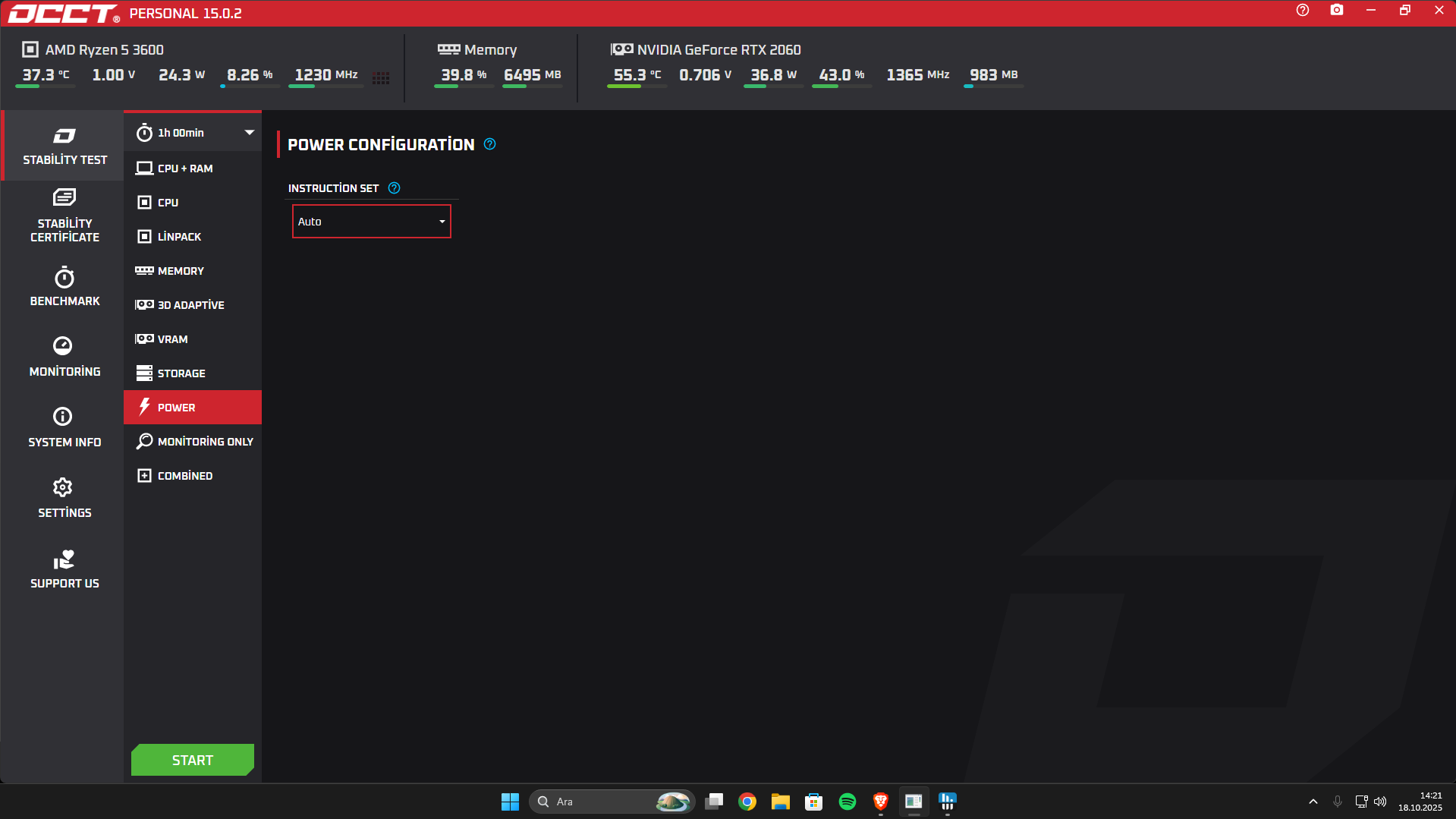
Task: Click the GPU temperature 55.3 °C reading
Action: click(x=637, y=75)
